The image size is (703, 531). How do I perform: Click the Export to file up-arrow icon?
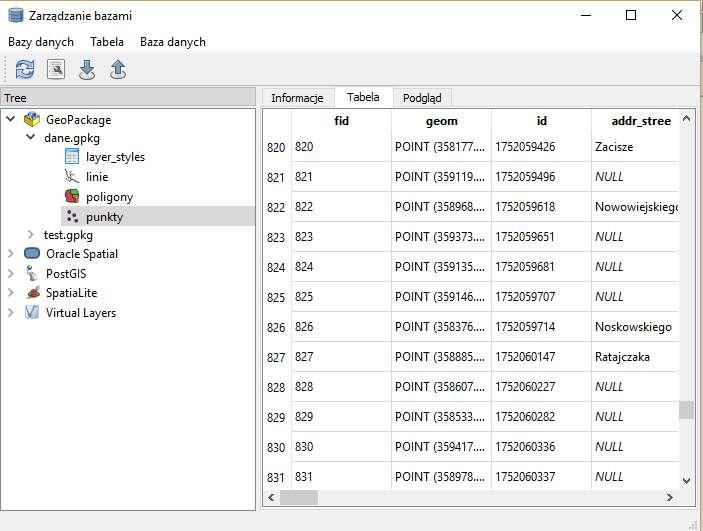click(x=118, y=70)
